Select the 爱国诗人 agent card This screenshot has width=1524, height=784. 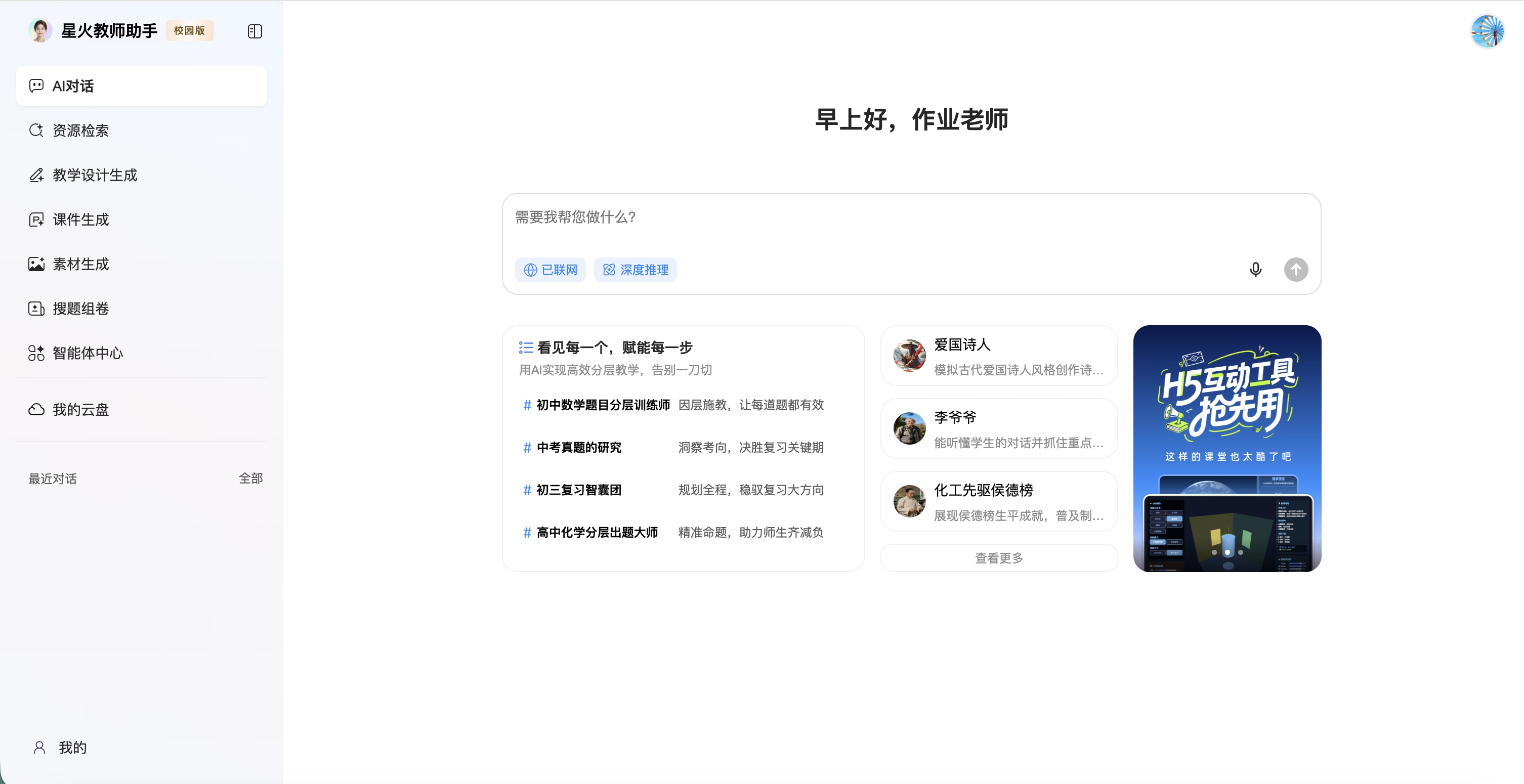click(999, 356)
